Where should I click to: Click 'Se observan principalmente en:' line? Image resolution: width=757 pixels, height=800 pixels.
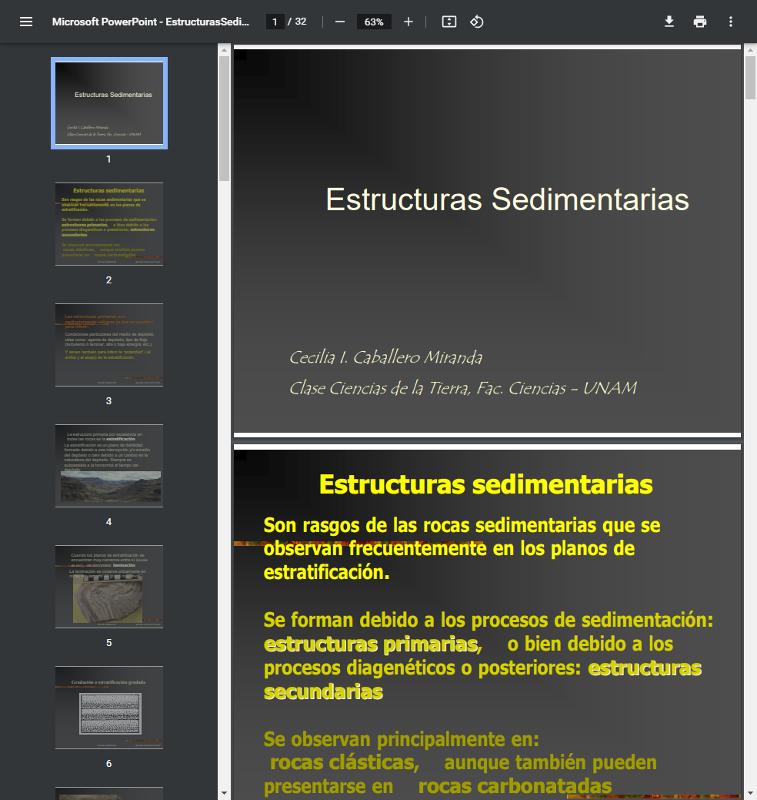click(x=401, y=739)
